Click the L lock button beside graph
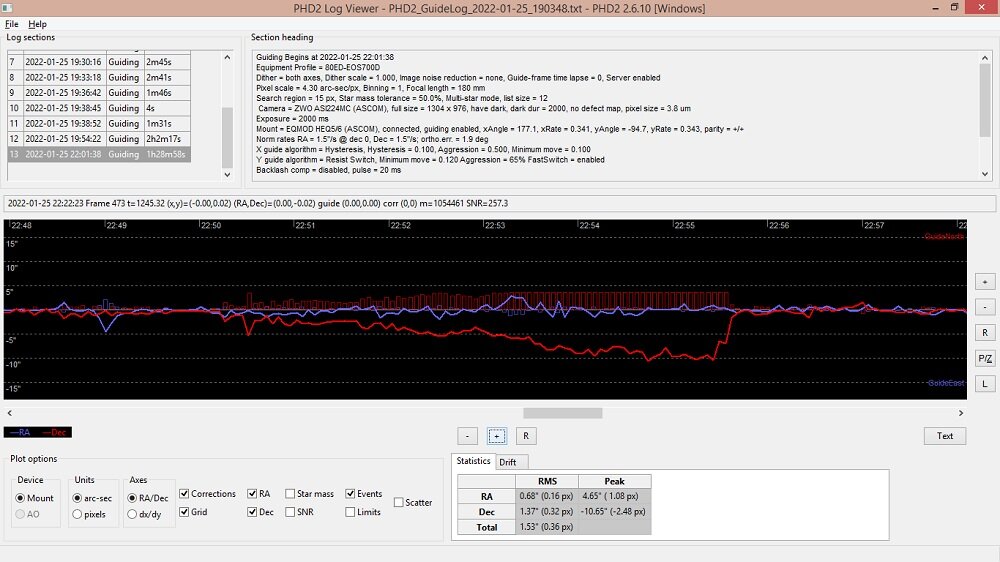The width and height of the screenshot is (1000, 562). pos(985,383)
